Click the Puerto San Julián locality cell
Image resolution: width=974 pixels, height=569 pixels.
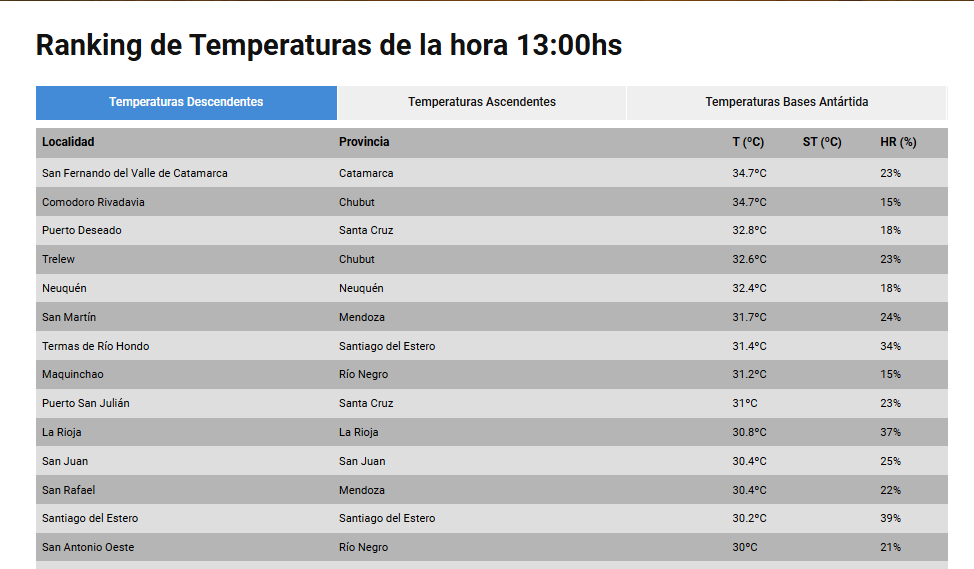click(x=86, y=403)
